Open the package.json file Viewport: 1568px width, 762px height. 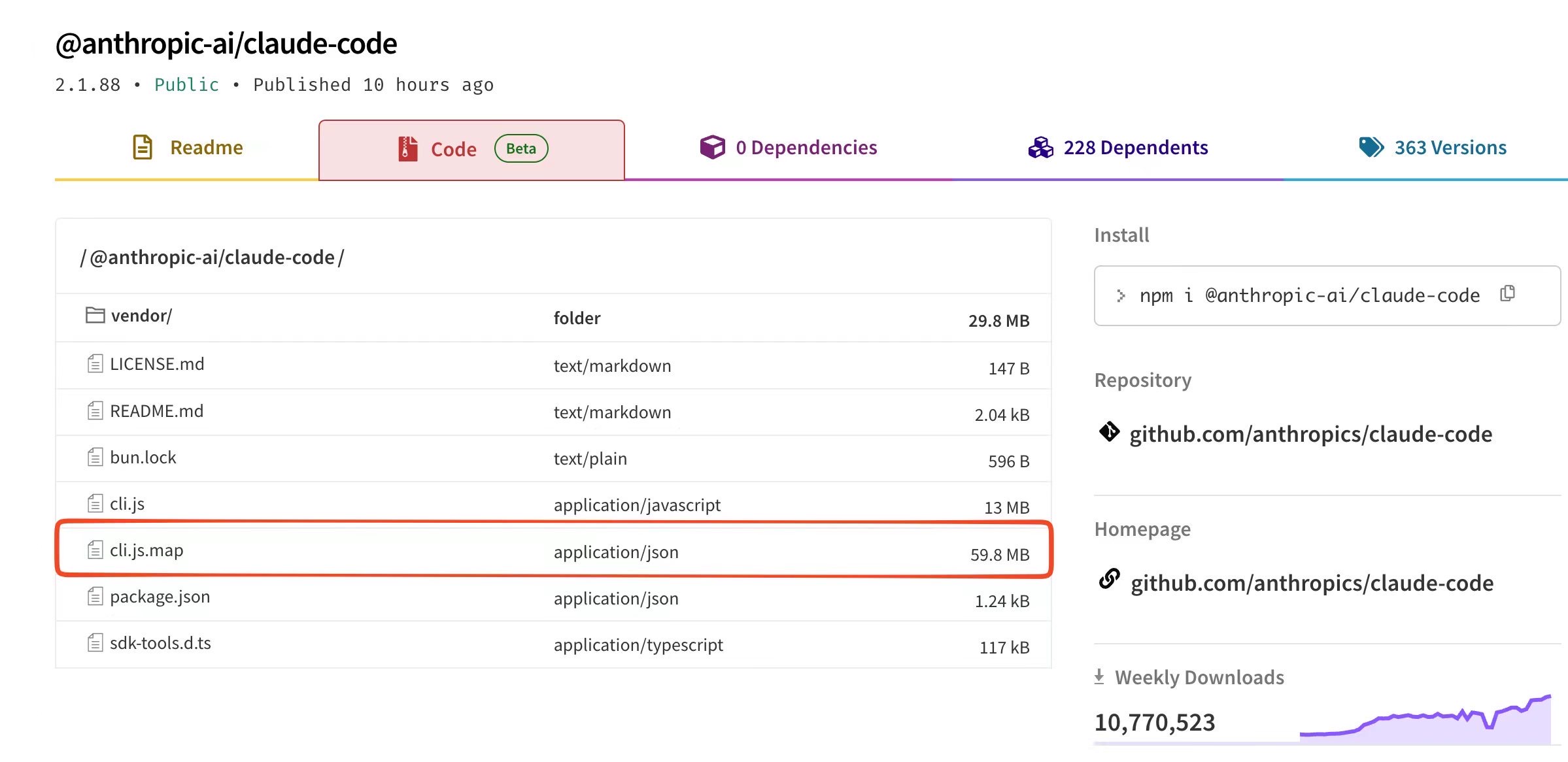(160, 597)
